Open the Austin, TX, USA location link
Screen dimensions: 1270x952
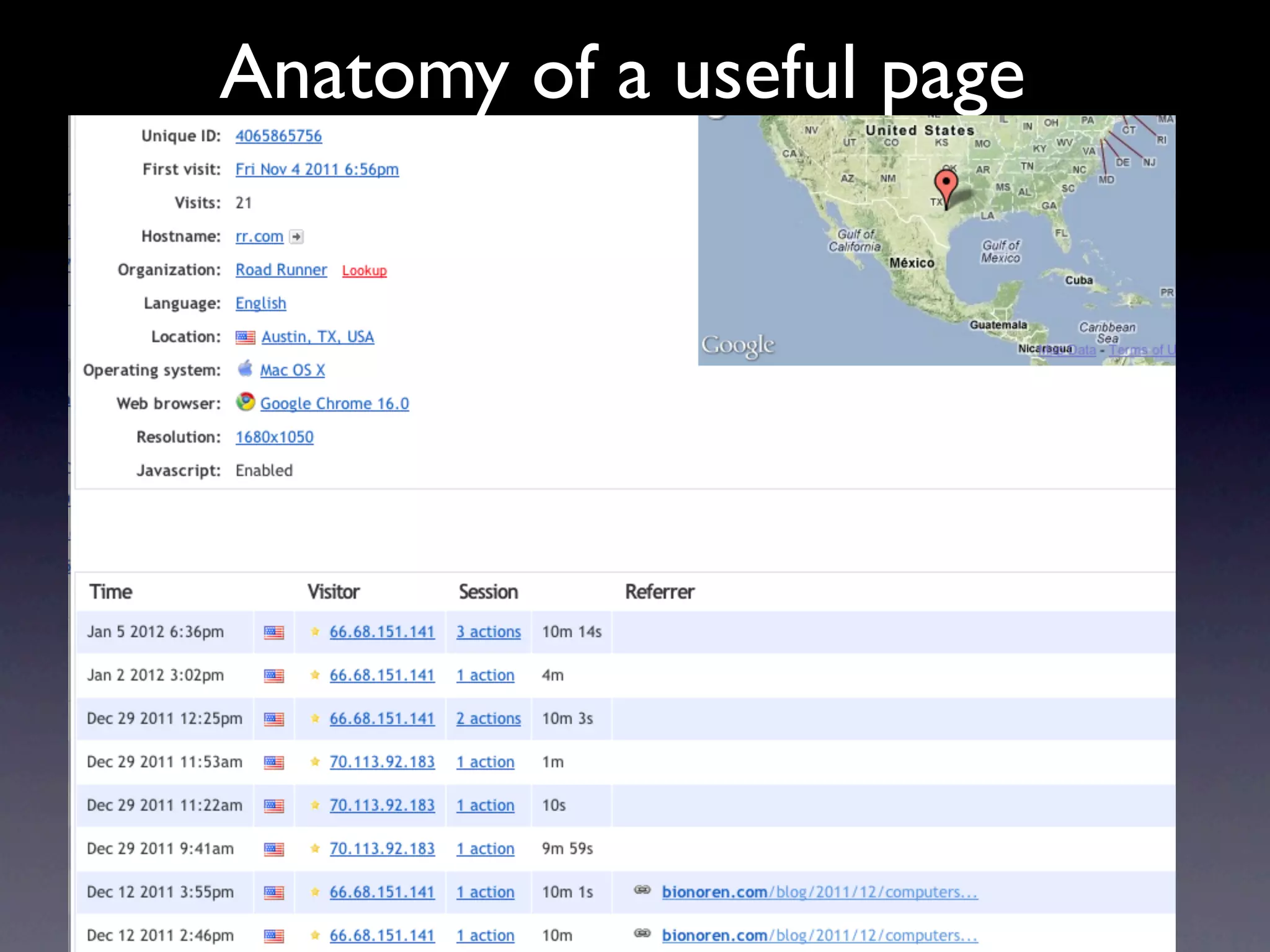[317, 337]
